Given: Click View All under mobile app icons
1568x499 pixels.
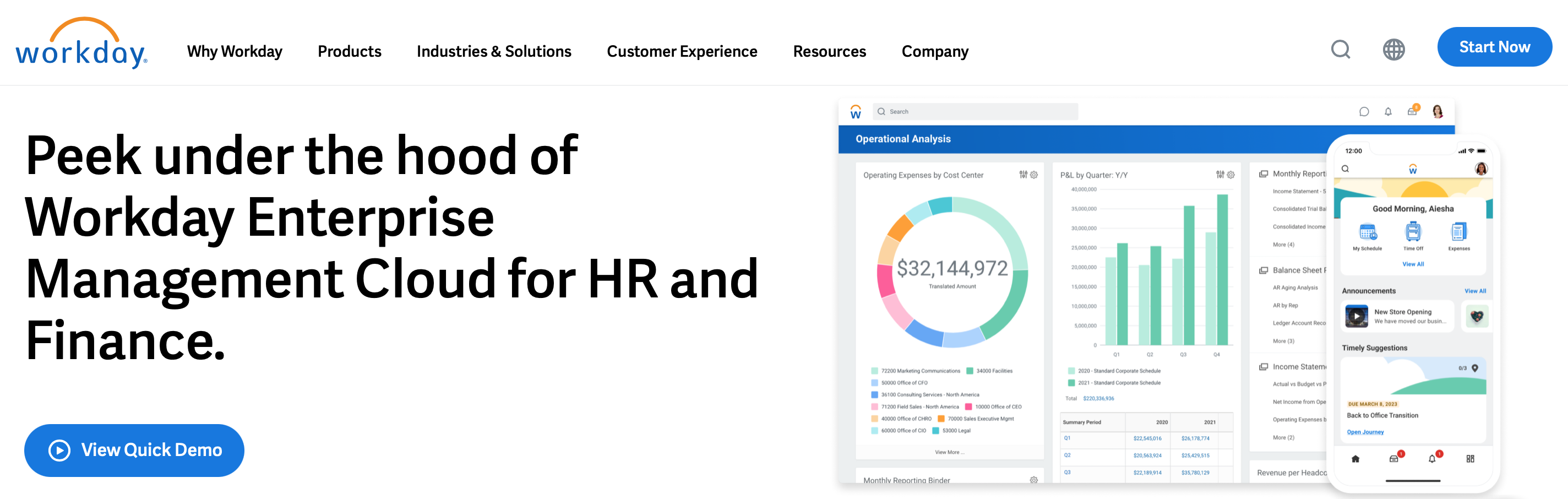Looking at the screenshot, I should click(1413, 264).
